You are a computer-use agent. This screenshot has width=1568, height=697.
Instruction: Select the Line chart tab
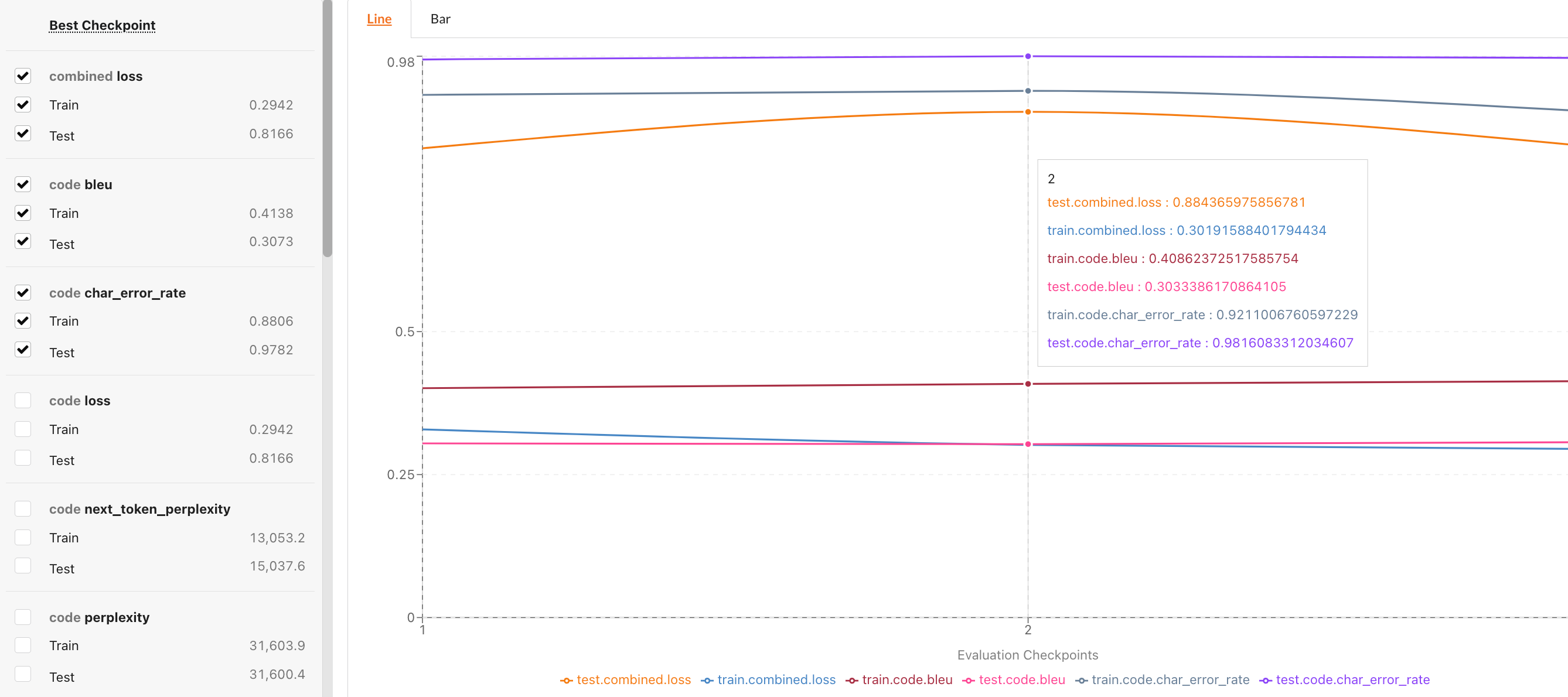pos(379,19)
